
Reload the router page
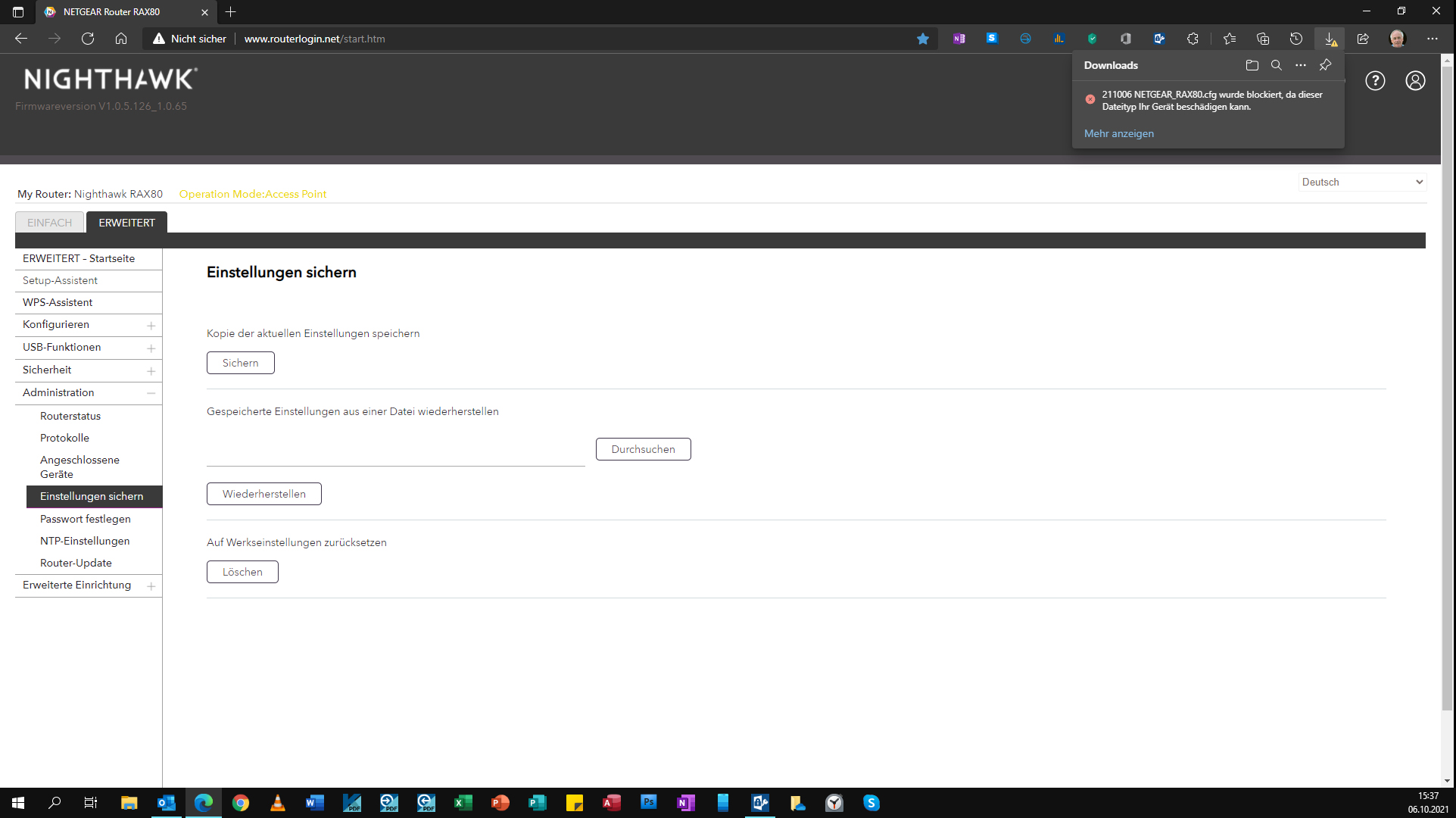[x=88, y=39]
